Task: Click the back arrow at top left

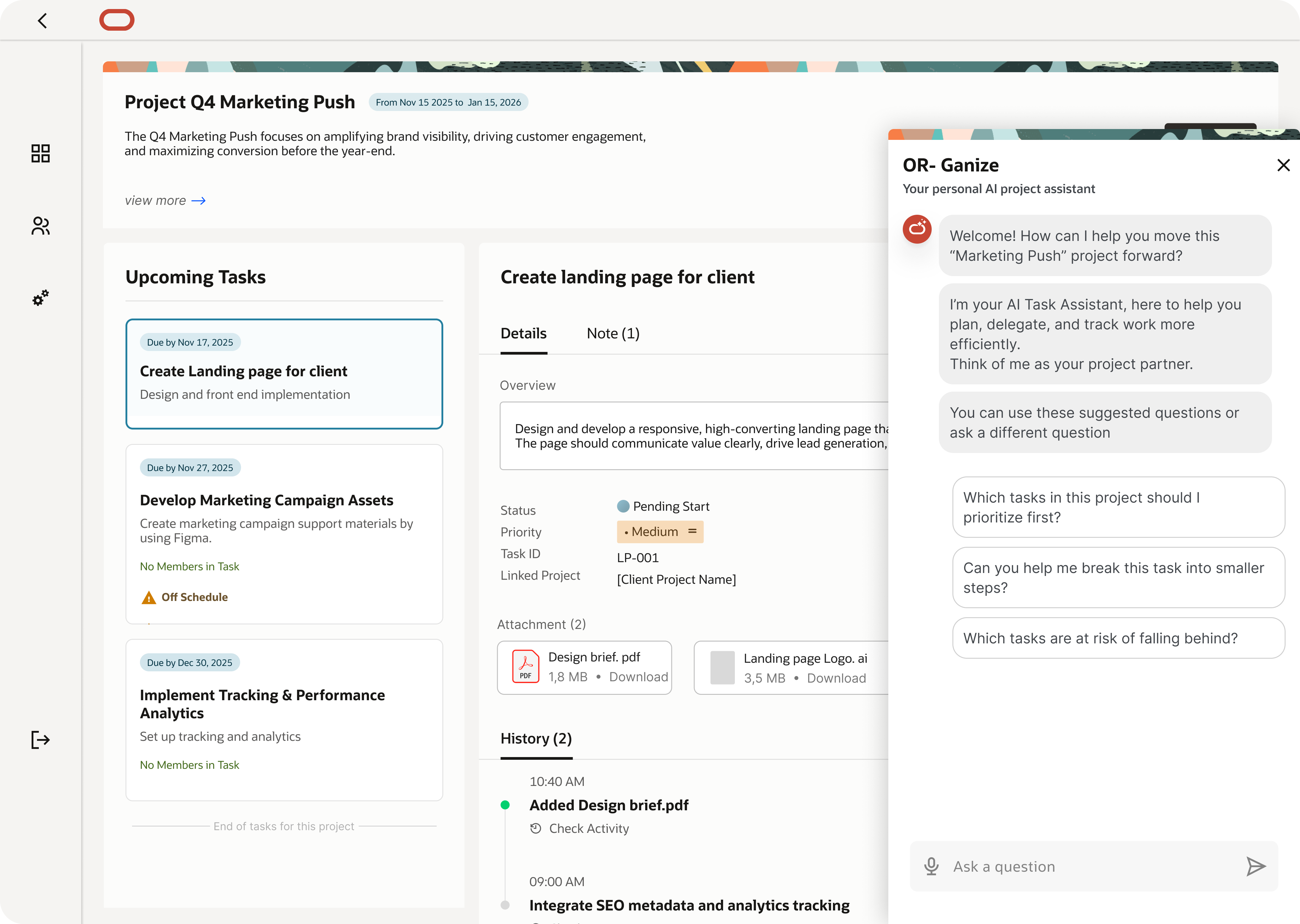Action: [43, 20]
